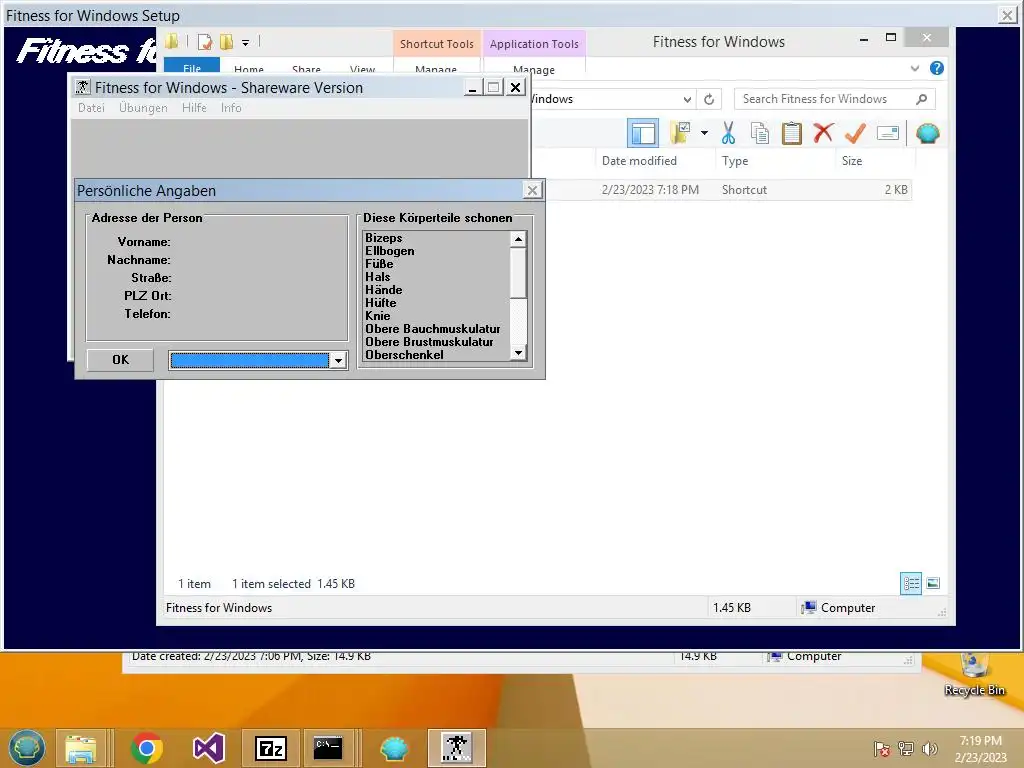The height and width of the screenshot is (768, 1024).
Task: Sort by the Size column header
Action: [852, 161]
